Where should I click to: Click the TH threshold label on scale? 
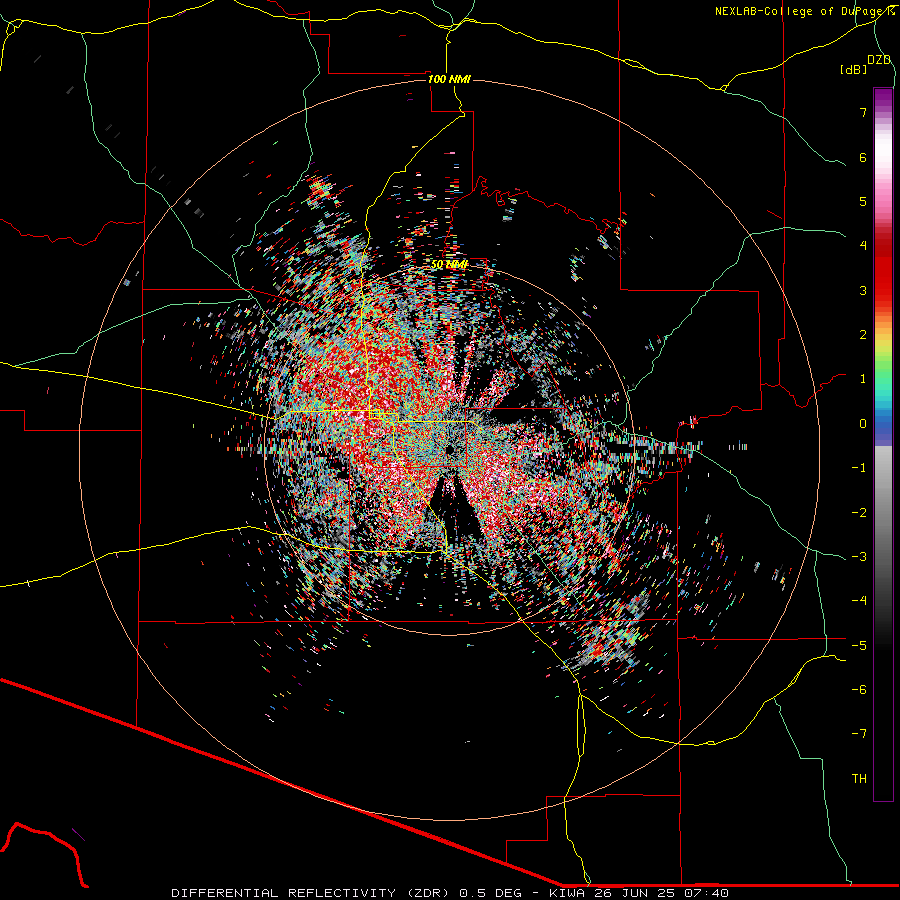(x=859, y=779)
